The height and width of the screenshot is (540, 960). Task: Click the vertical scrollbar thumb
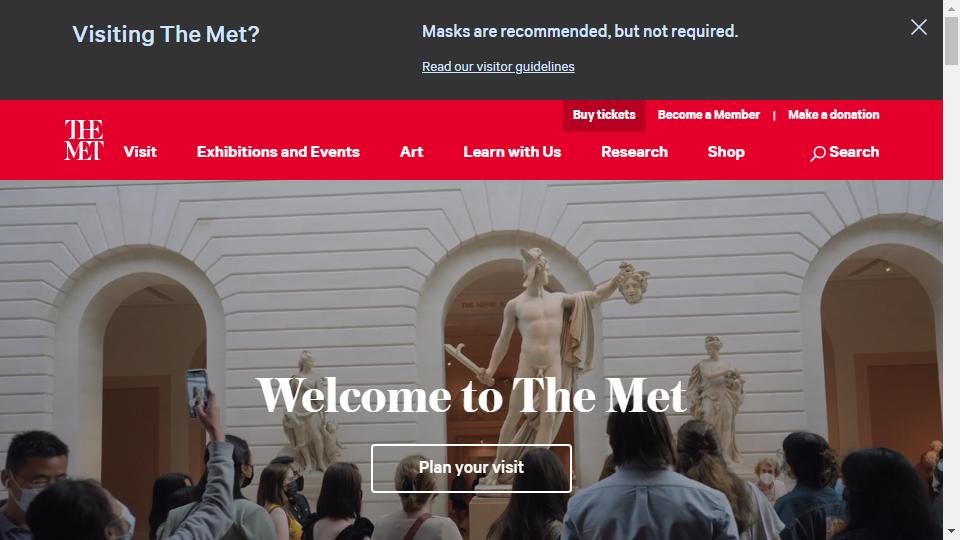point(951,41)
